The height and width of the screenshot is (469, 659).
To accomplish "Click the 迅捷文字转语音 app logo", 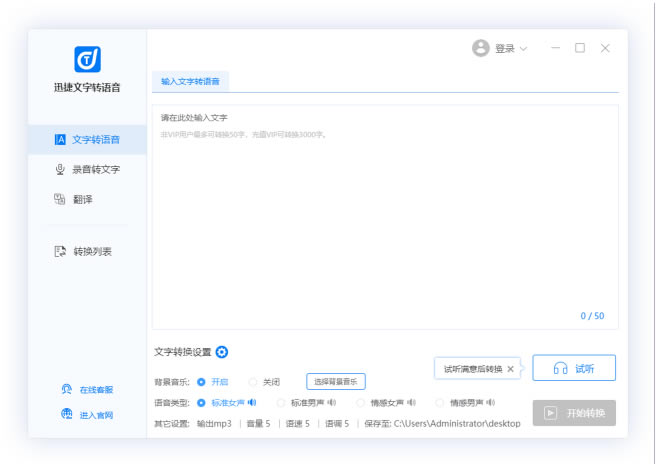I will pos(87,59).
